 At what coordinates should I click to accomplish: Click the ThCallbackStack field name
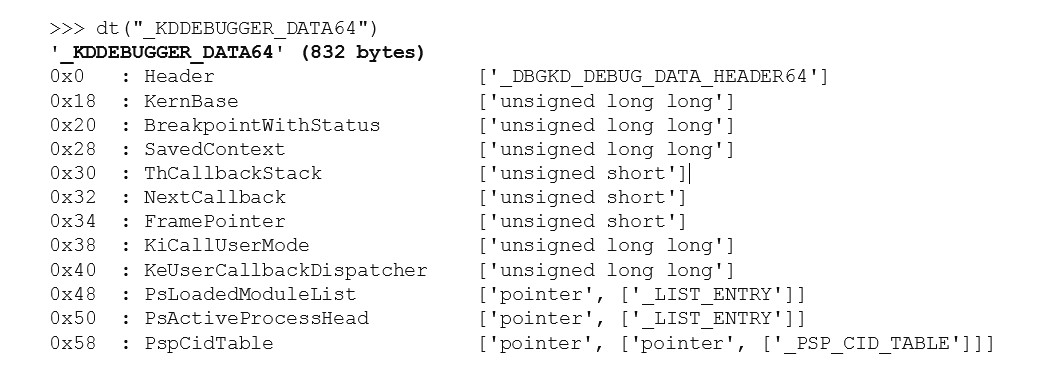[233, 173]
